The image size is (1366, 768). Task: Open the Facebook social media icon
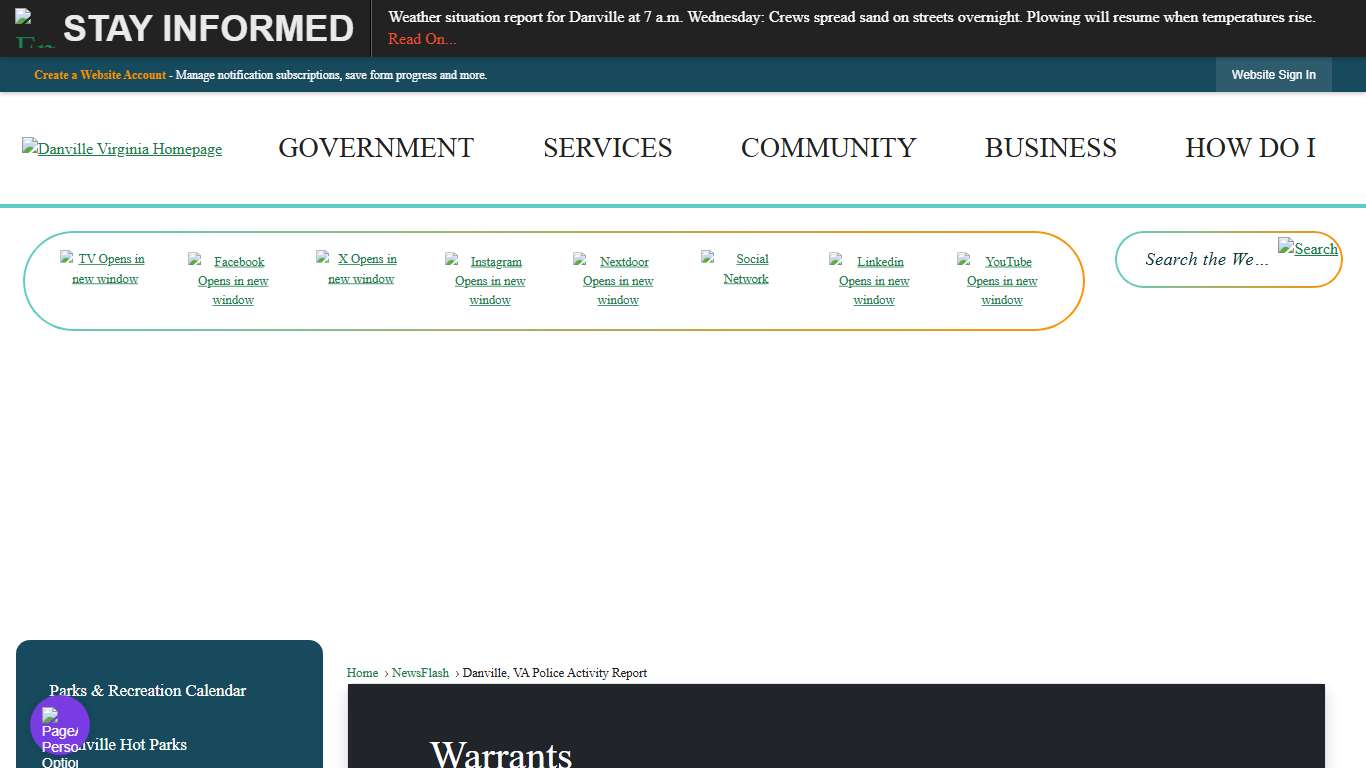232,280
